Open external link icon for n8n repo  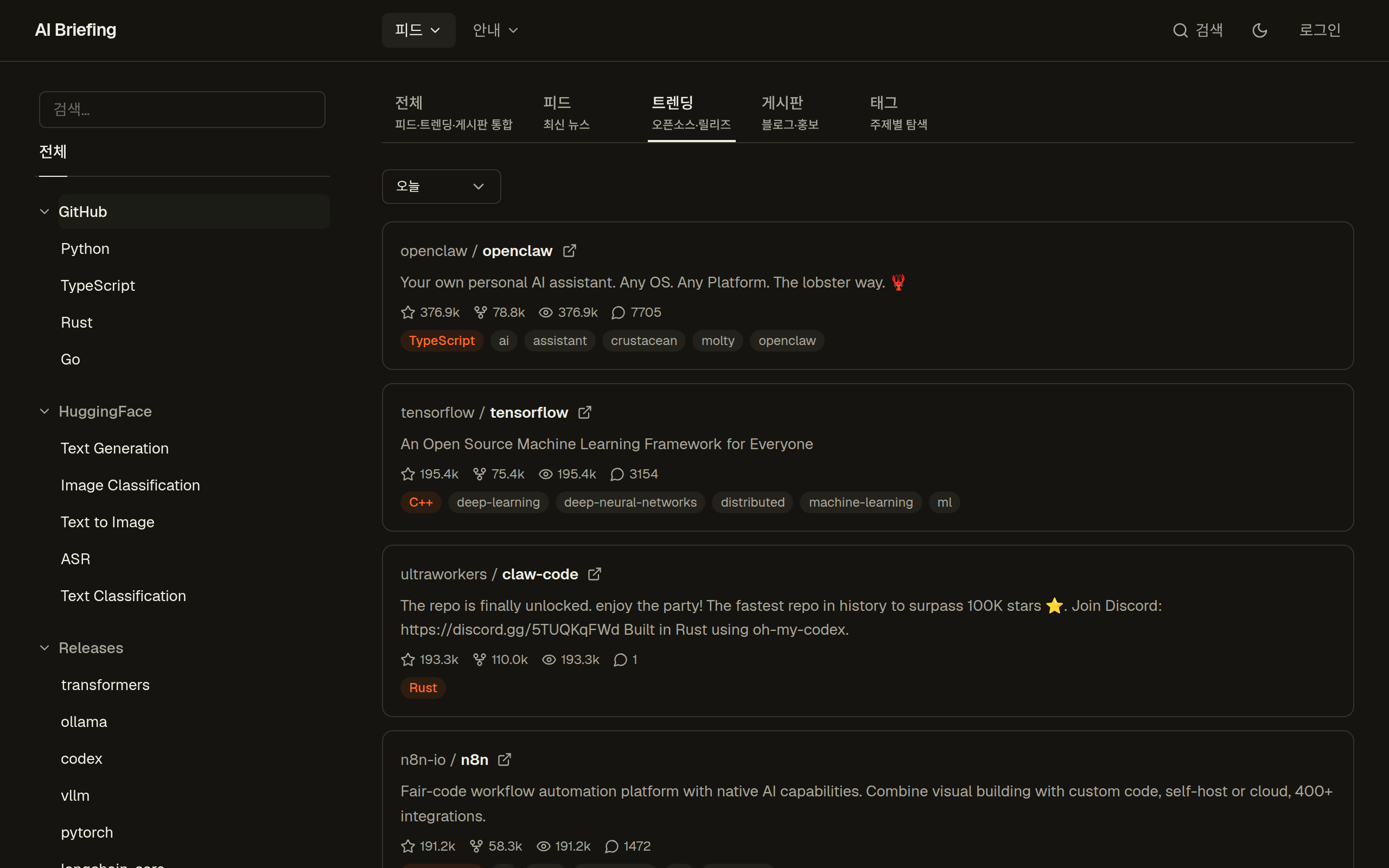pyautogui.click(x=505, y=759)
